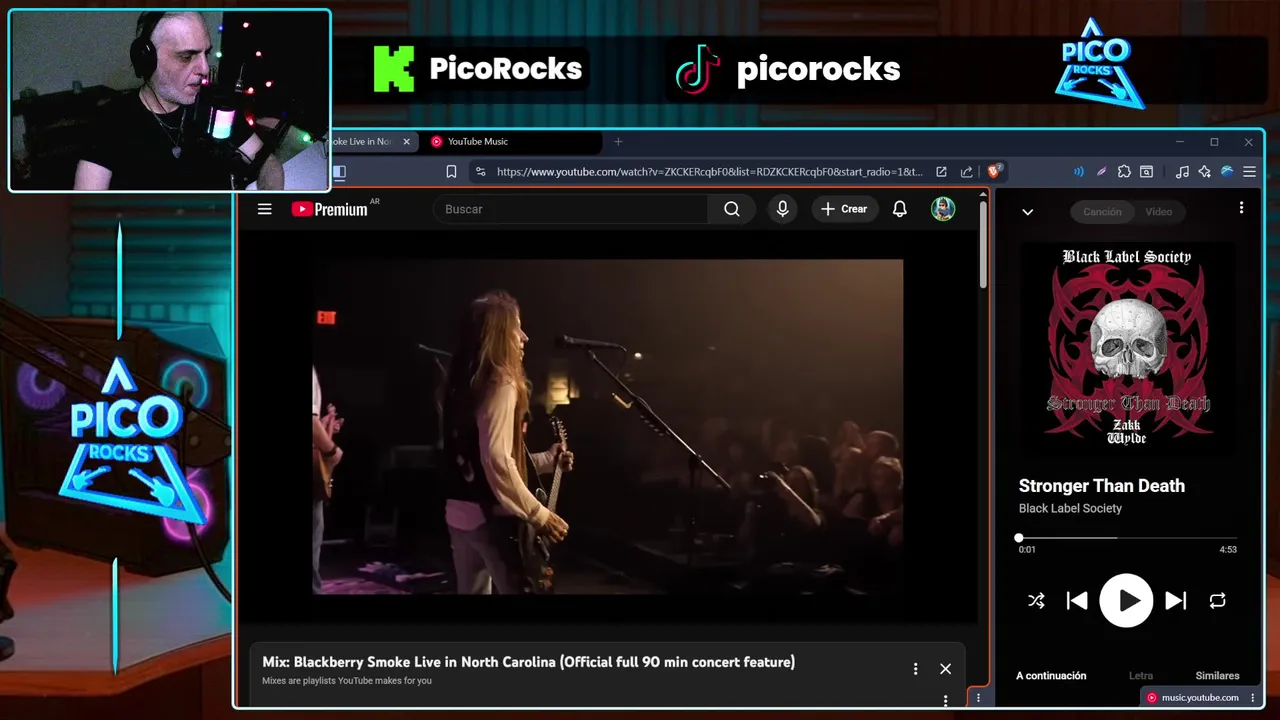The height and width of the screenshot is (720, 1280).
Task: Open a new browser tab
Action: (618, 142)
